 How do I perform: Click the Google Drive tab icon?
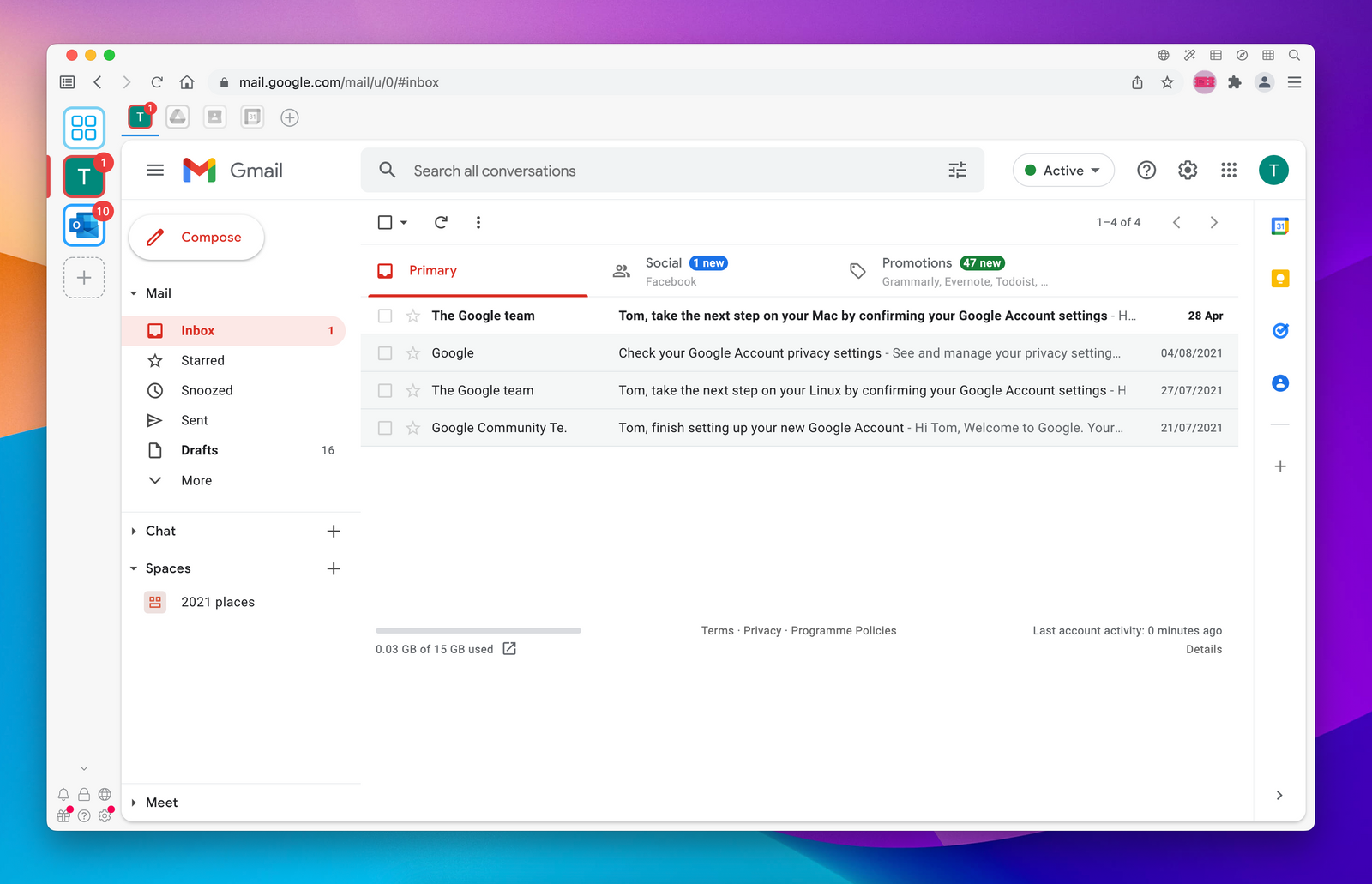178,117
